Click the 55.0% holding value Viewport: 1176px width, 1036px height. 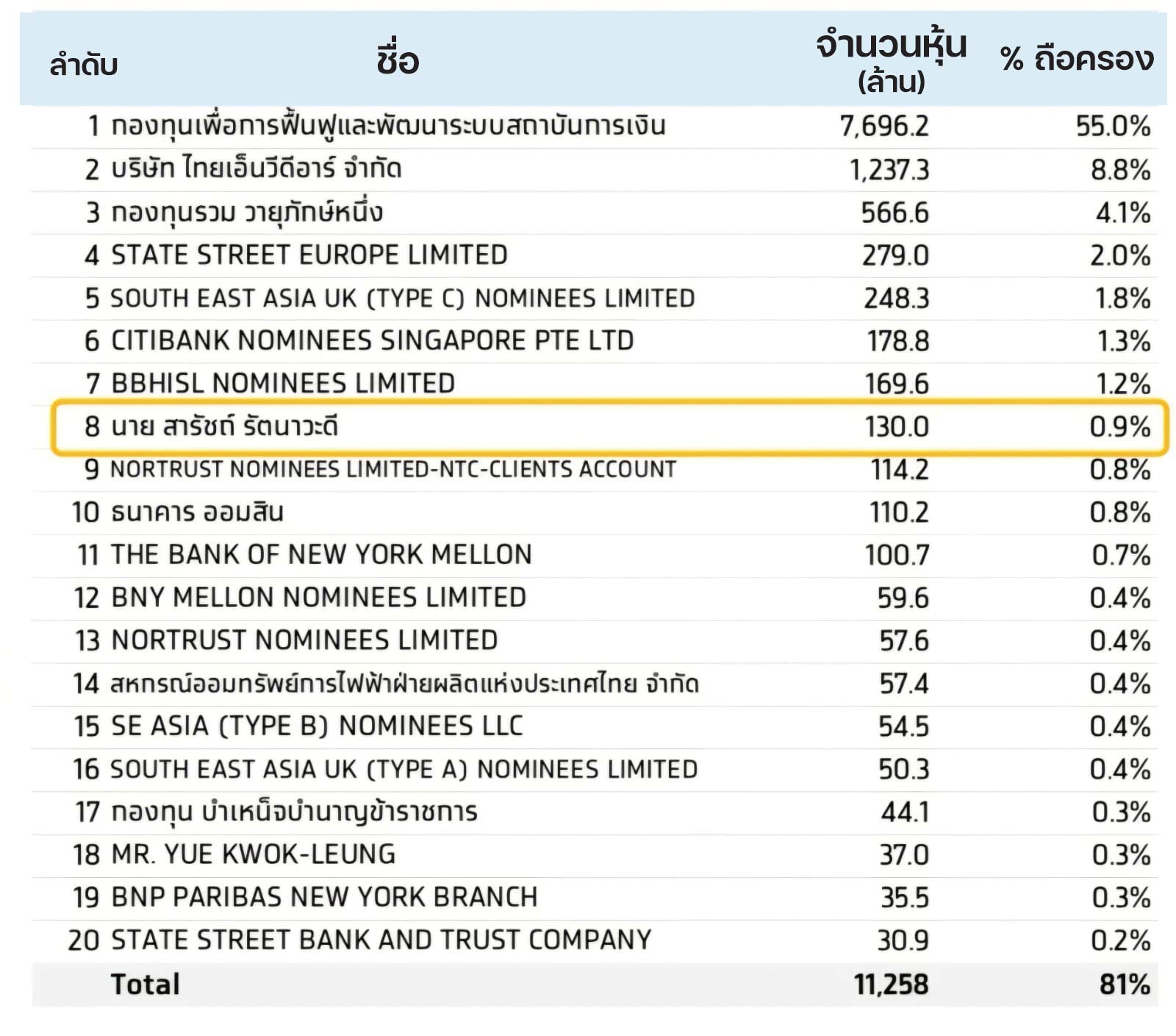coord(1113,126)
